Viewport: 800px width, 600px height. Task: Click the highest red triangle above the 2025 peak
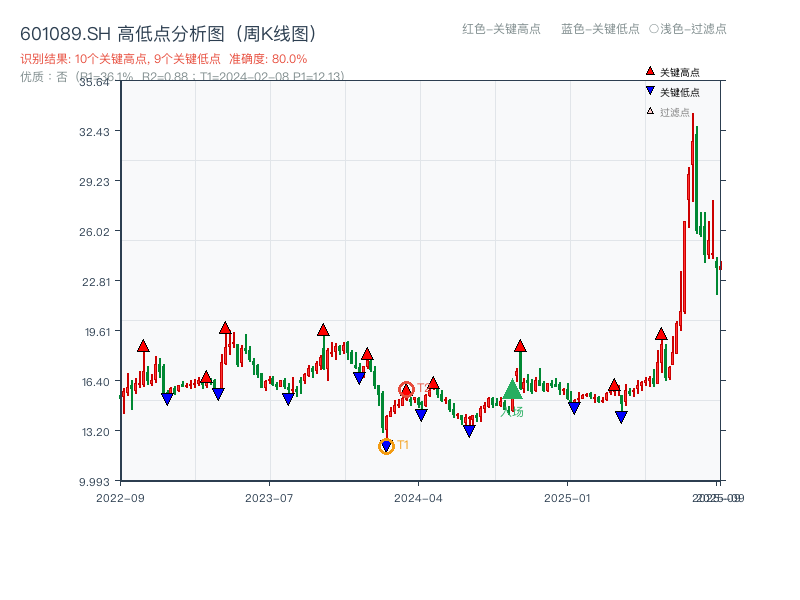(663, 335)
